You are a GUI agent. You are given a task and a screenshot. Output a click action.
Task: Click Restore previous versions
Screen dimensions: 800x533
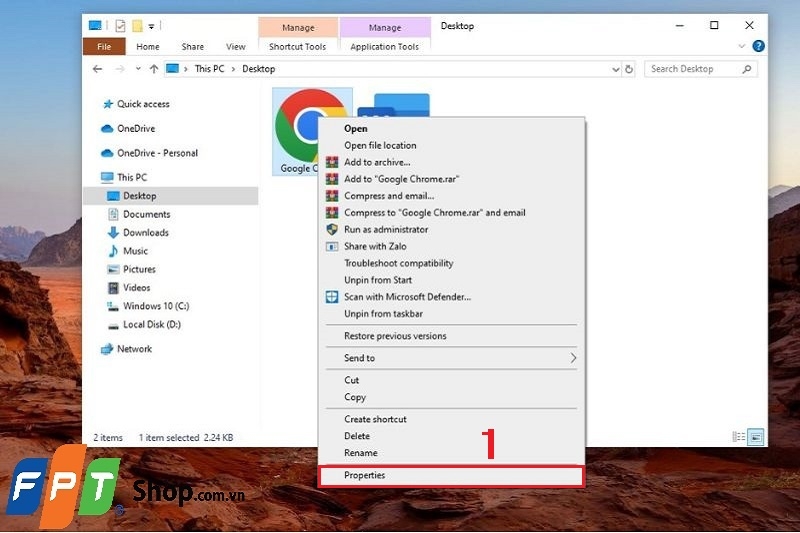451,336
